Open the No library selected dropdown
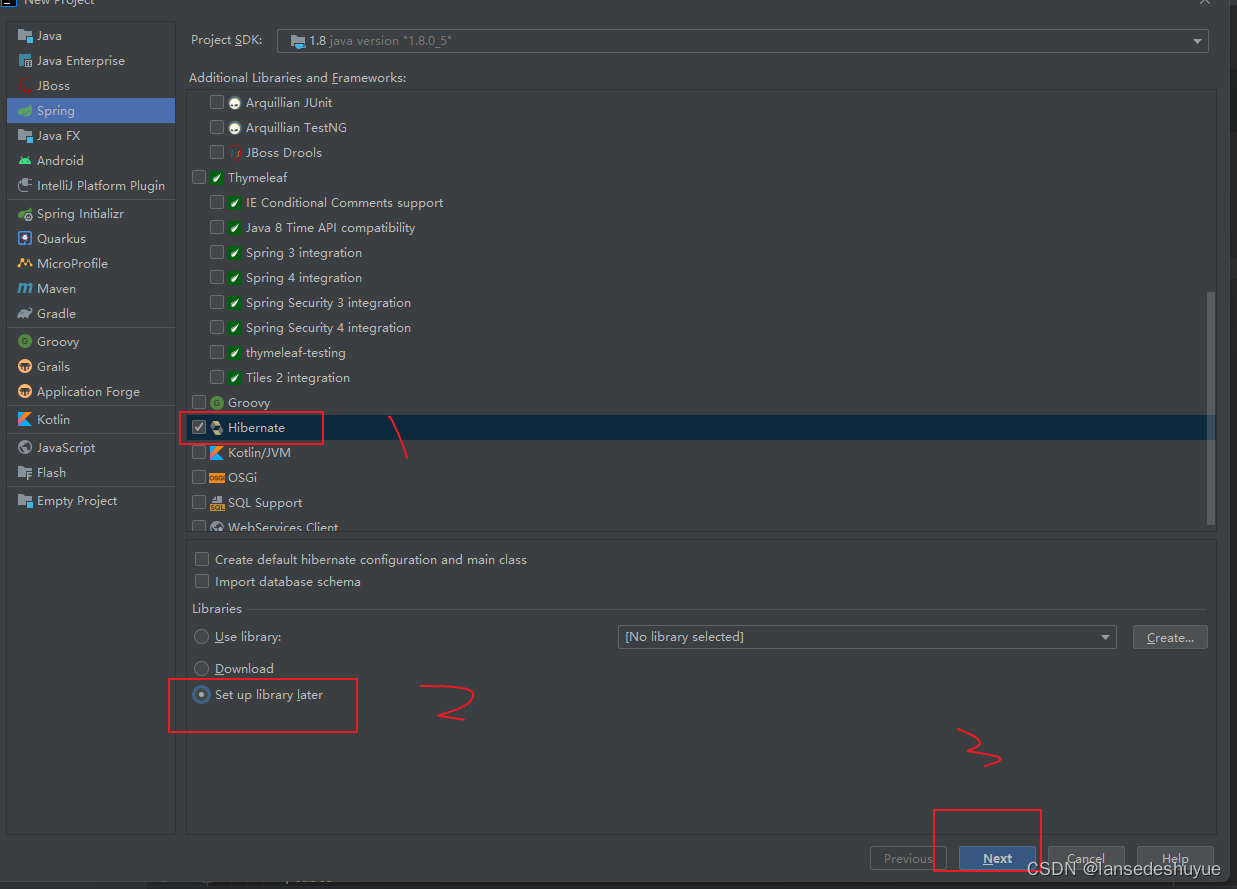Screen dimensions: 1237x889 point(867,637)
